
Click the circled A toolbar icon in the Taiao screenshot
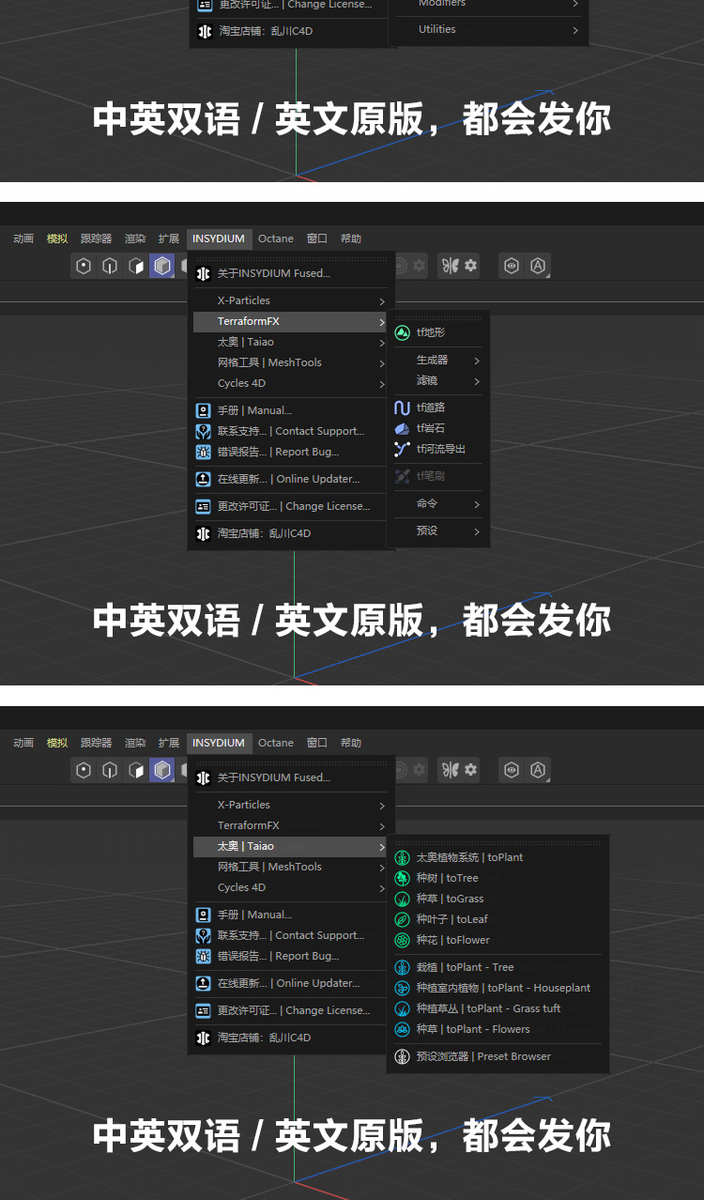[538, 770]
